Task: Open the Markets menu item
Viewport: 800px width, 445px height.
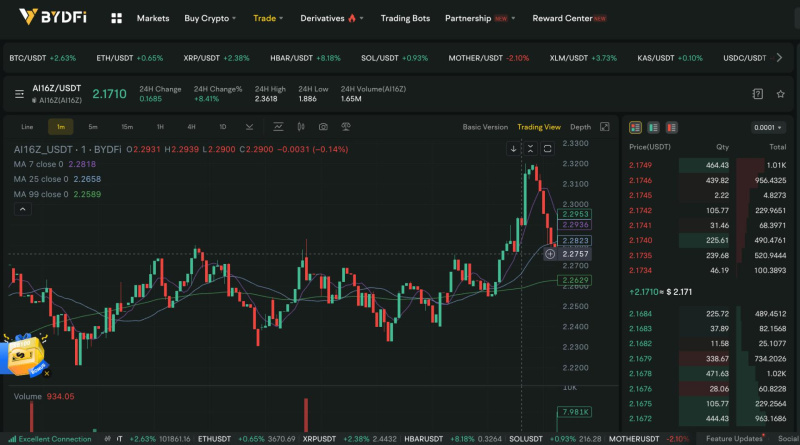Action: coord(152,18)
